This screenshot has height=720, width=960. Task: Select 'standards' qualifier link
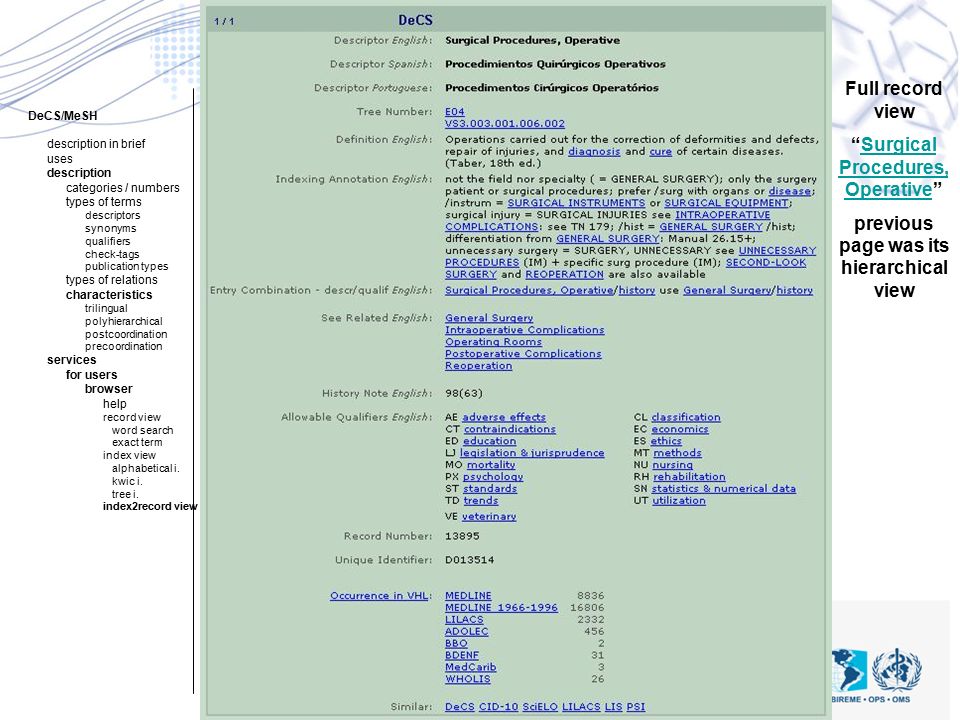point(490,489)
